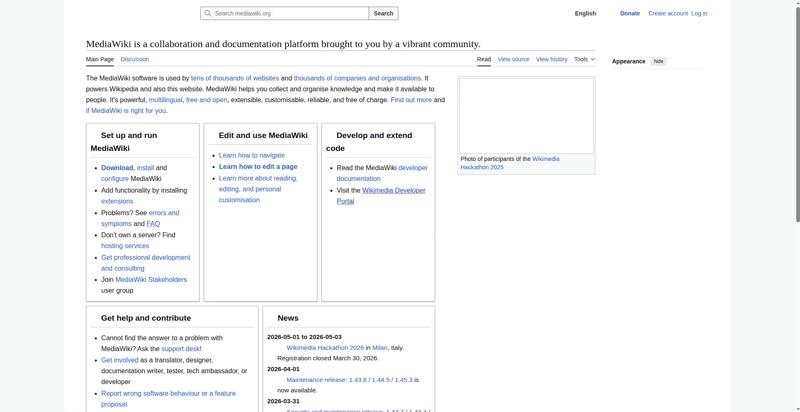Image resolution: width=800 pixels, height=412 pixels.
Task: Click the Donate link
Action: click(630, 14)
